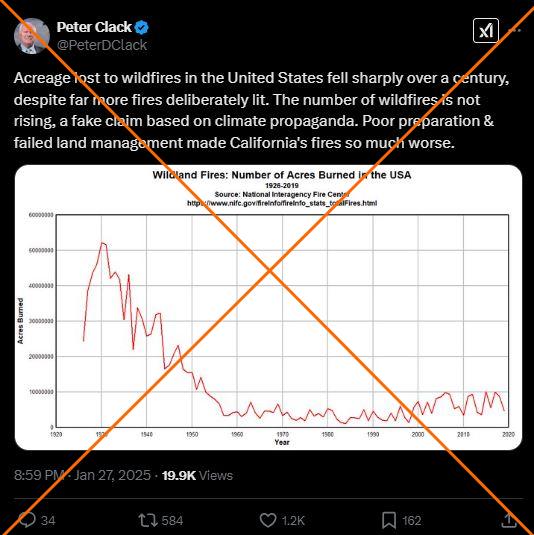
Task: Click the repost arrows icon
Action: (x=148, y=520)
